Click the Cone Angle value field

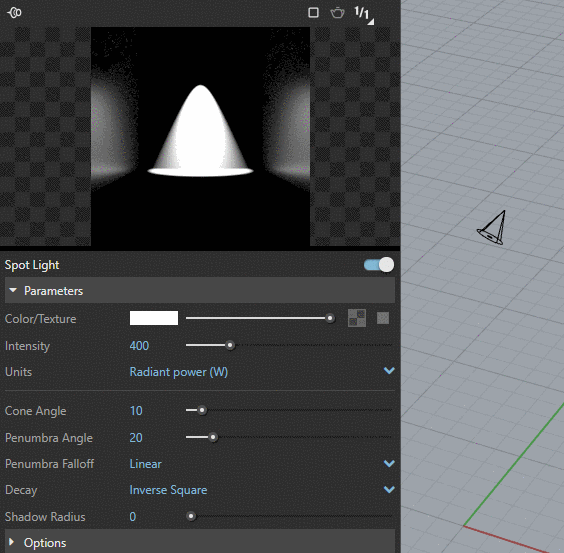[x=136, y=411]
